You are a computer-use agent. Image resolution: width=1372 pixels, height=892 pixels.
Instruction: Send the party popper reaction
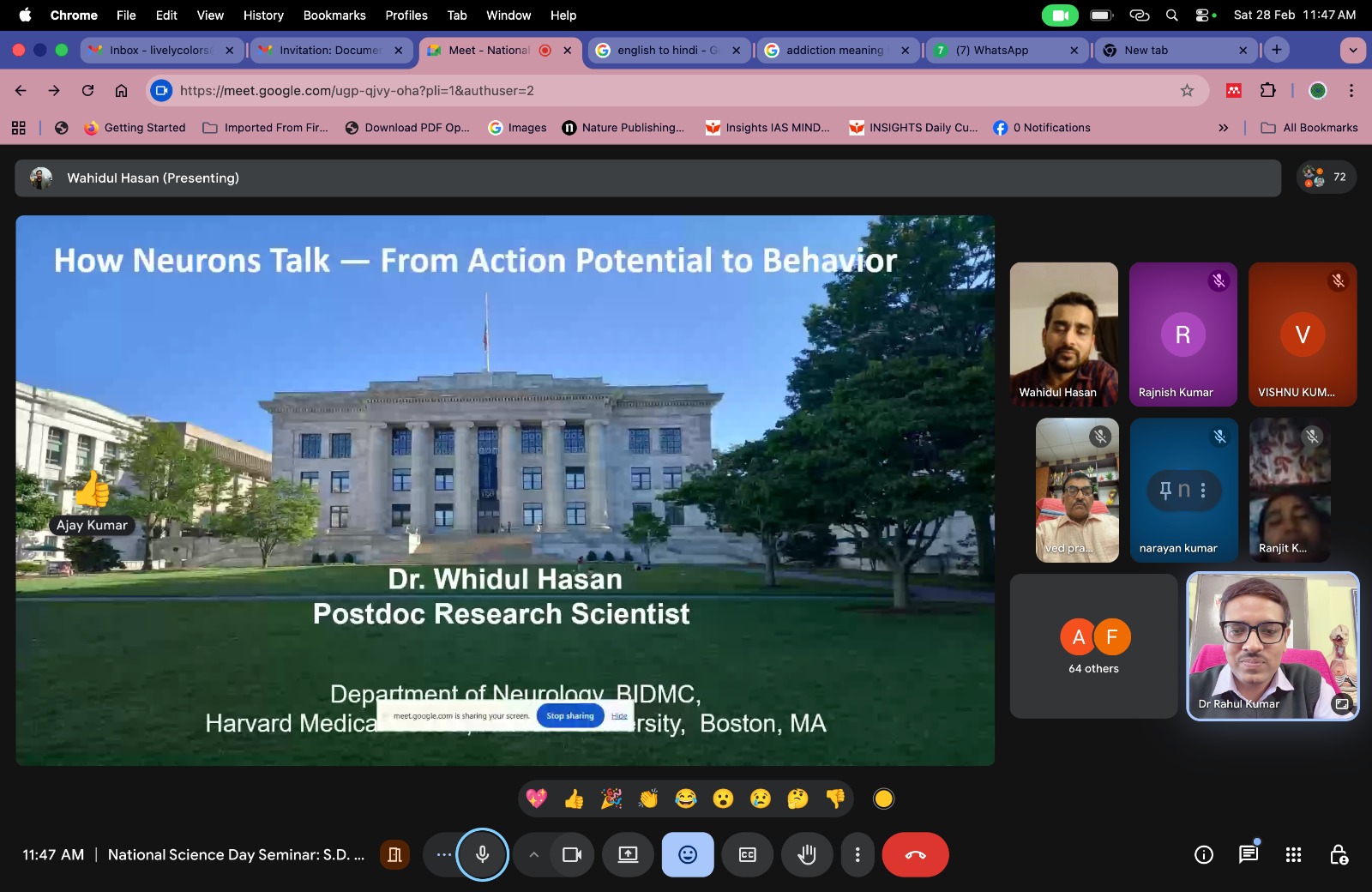[x=611, y=799]
